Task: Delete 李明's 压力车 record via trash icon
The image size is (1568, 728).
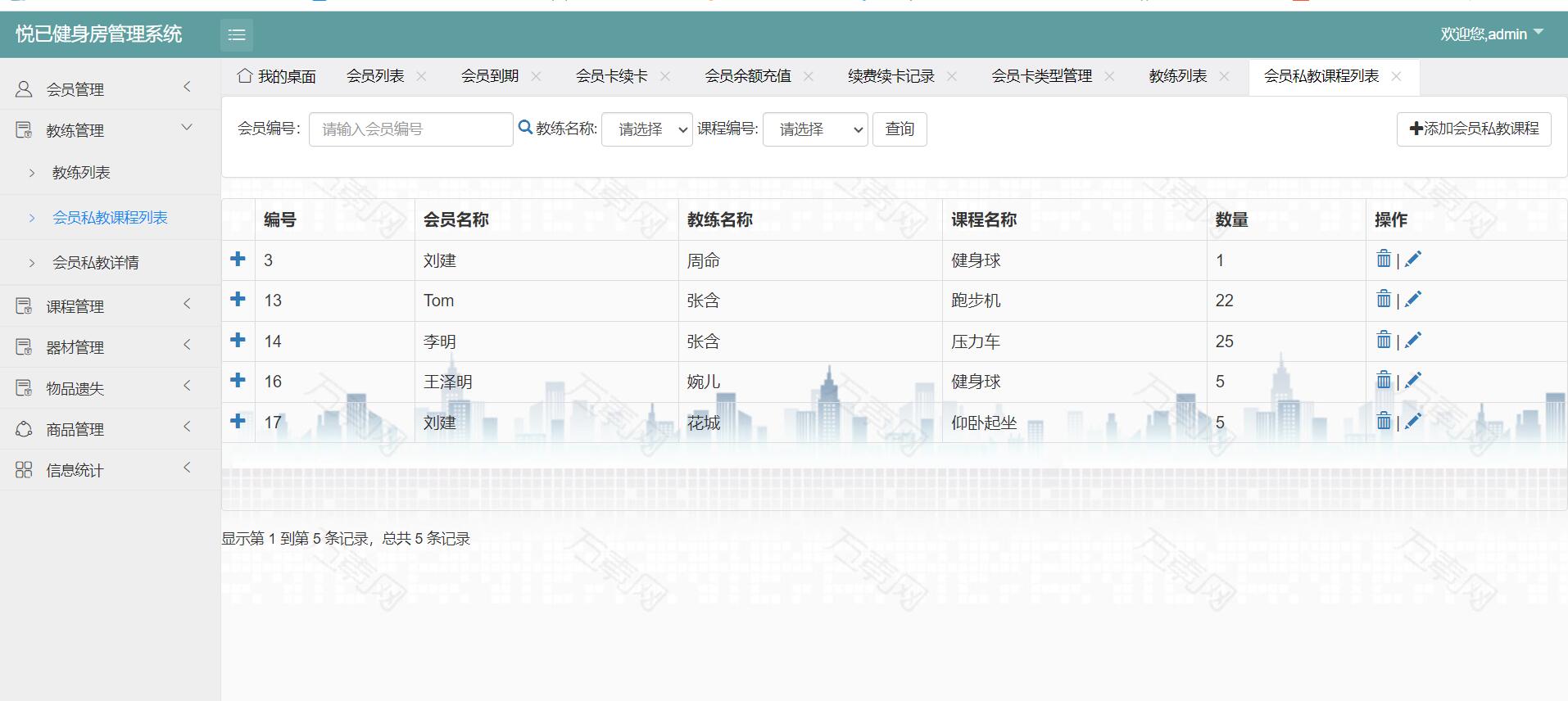Action: 1384,340
